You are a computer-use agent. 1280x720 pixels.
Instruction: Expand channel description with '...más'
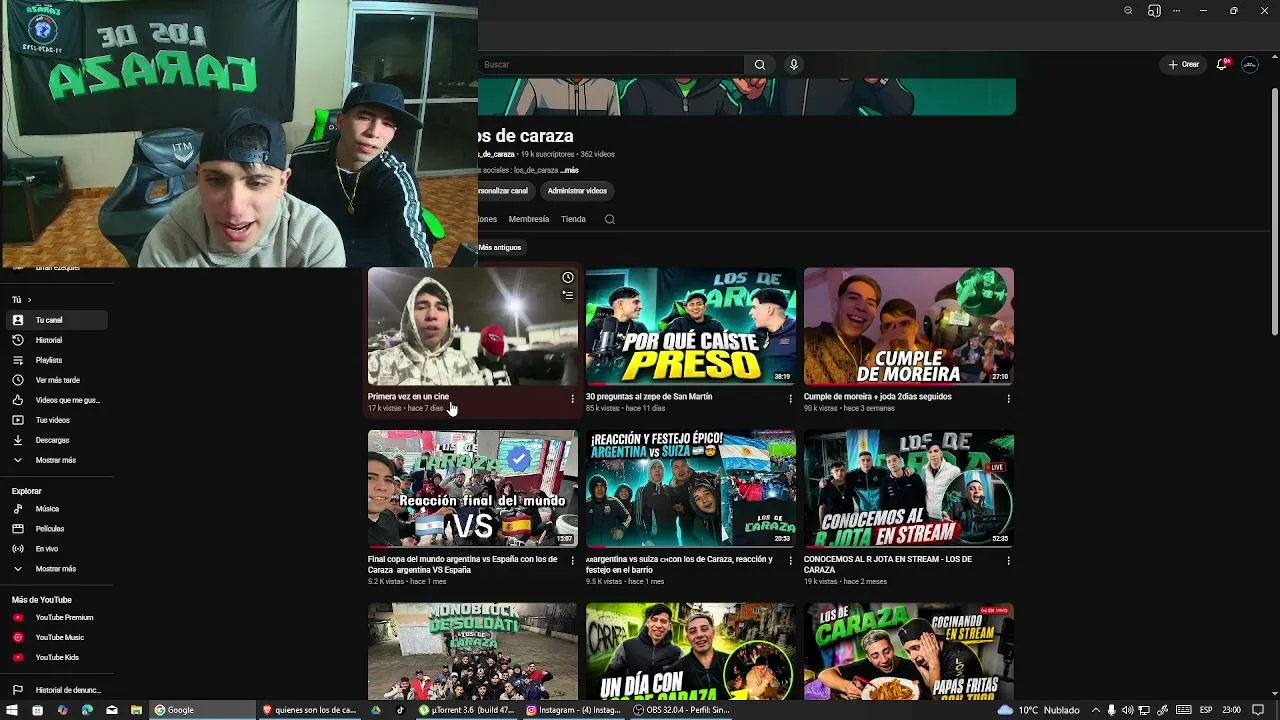569,171
